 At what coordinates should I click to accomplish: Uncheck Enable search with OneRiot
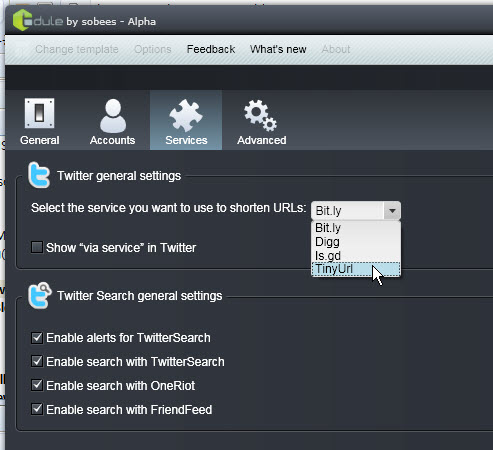click(37, 385)
